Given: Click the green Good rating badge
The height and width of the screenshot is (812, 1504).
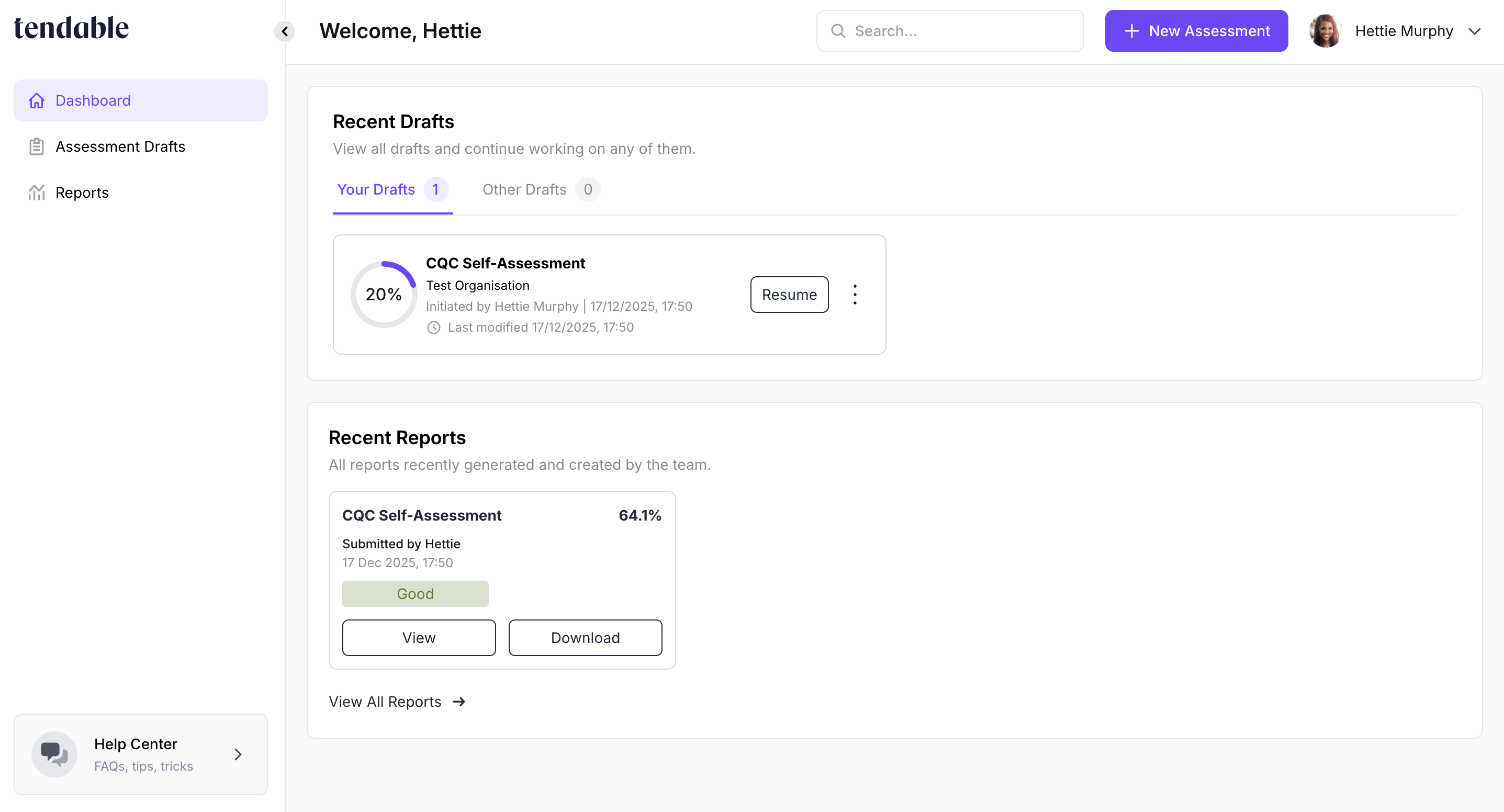Looking at the screenshot, I should pos(415,594).
